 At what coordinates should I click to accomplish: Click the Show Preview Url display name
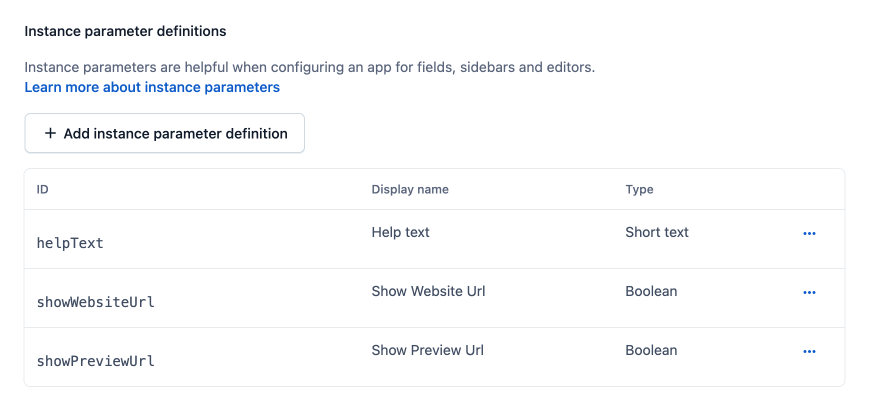point(426,350)
